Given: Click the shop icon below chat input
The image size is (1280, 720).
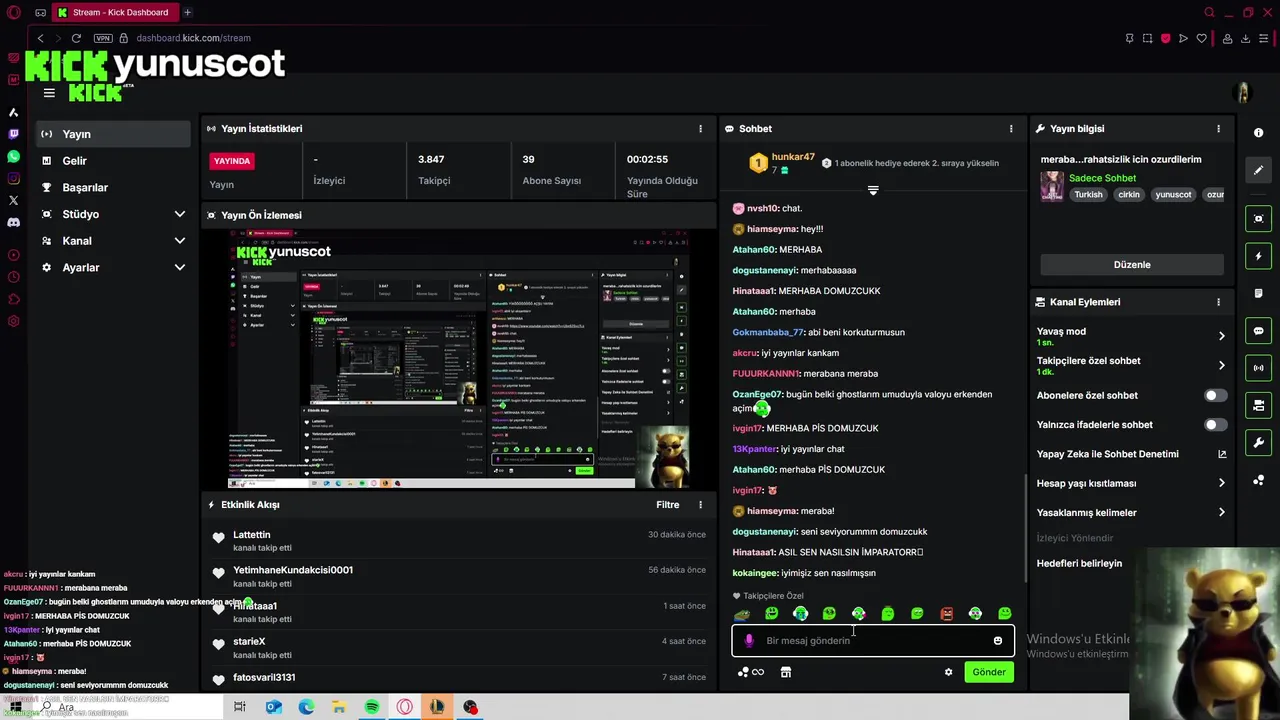Looking at the screenshot, I should point(786,672).
